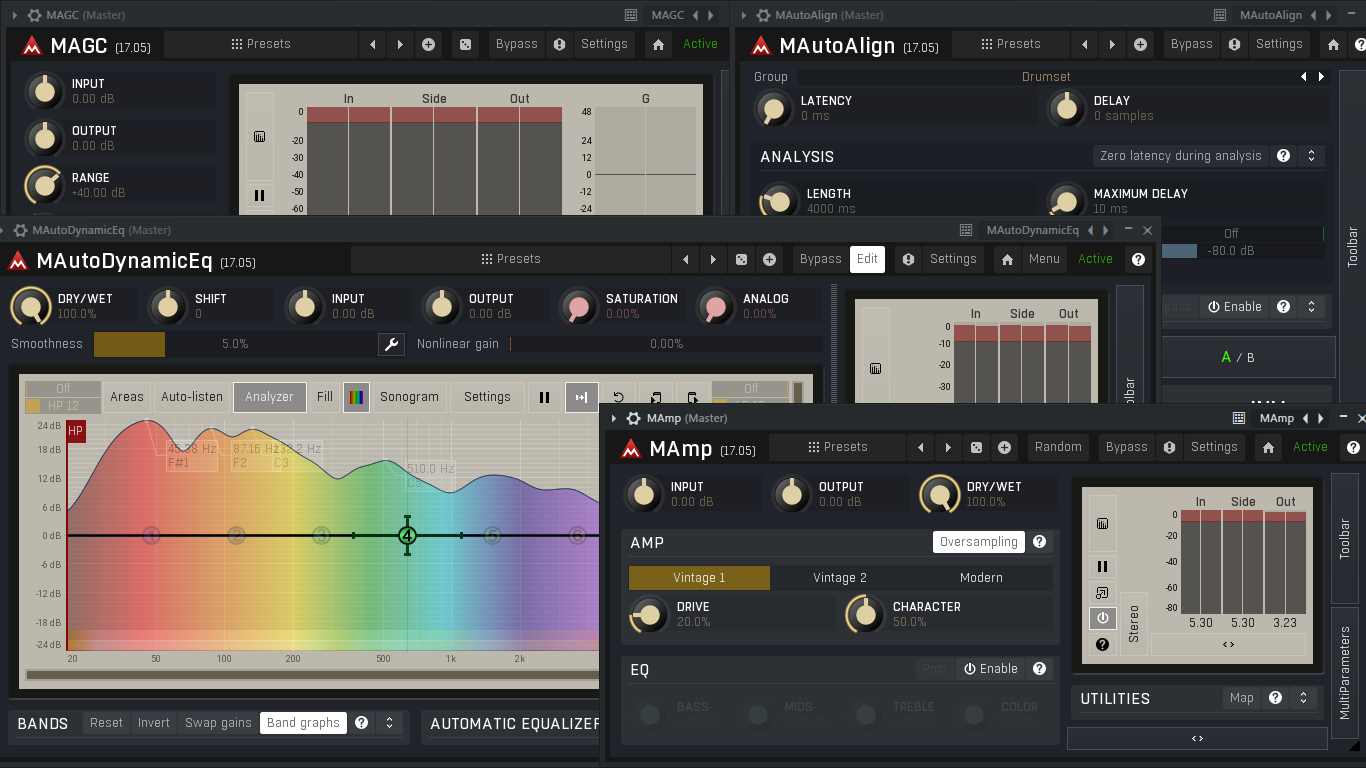
Task: Pause the MAutoDynamicEq analyzer
Action: tap(544, 397)
